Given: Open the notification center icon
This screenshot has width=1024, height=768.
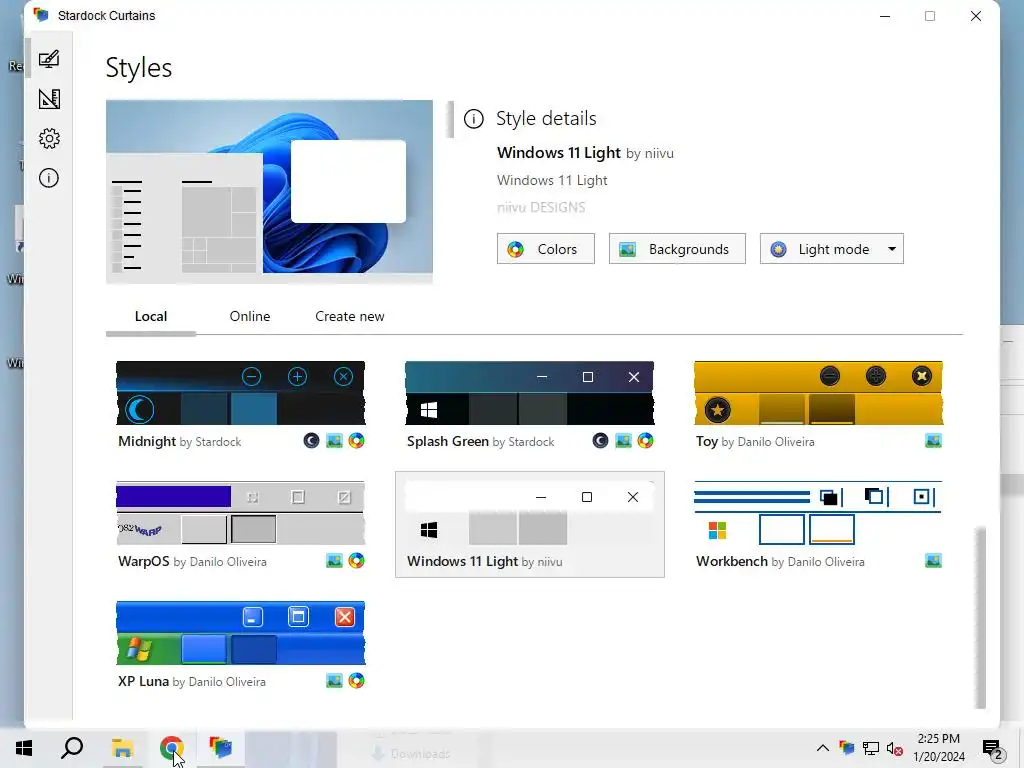Looking at the screenshot, I should [x=993, y=749].
